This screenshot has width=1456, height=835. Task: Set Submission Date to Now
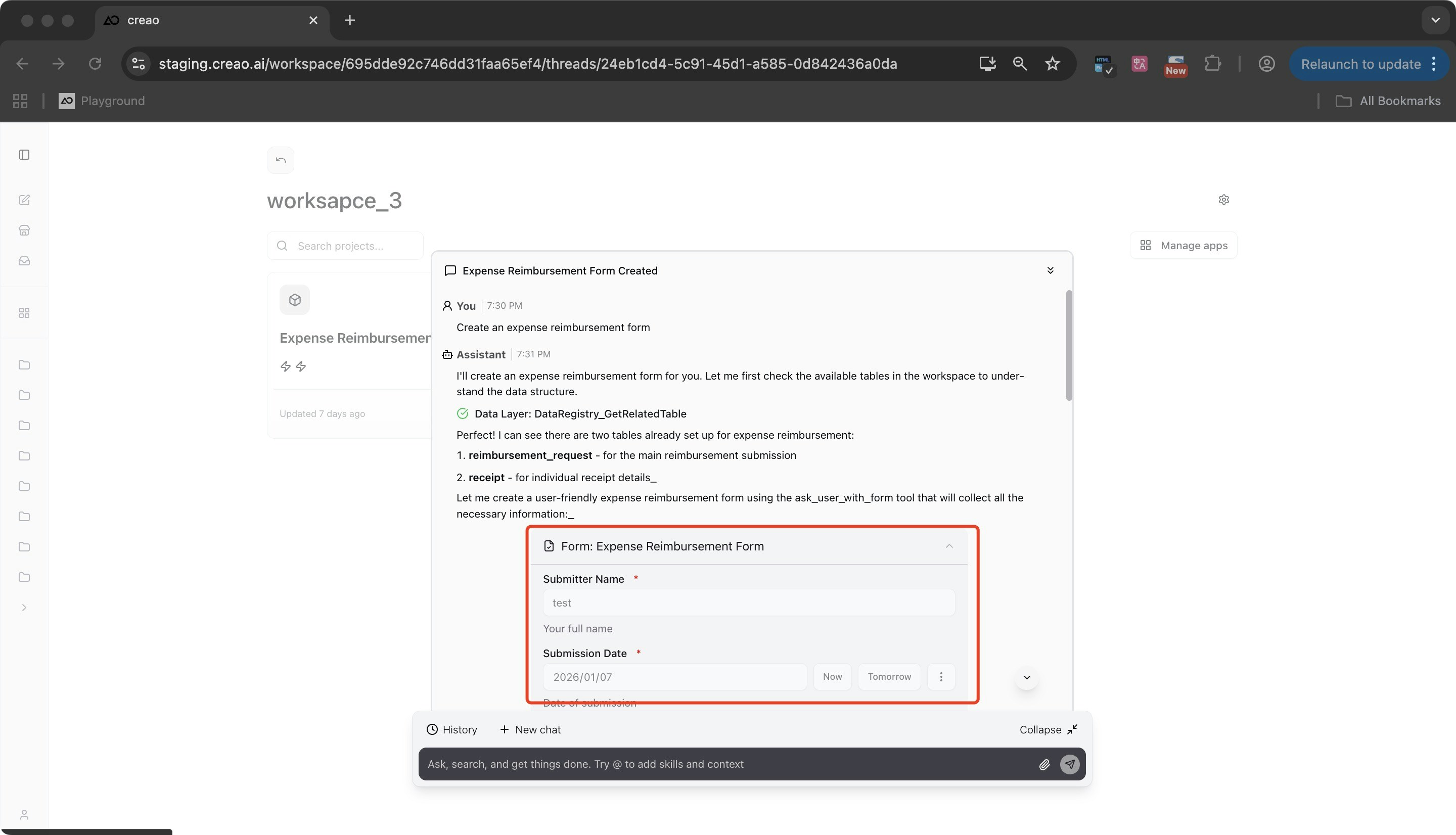point(832,677)
